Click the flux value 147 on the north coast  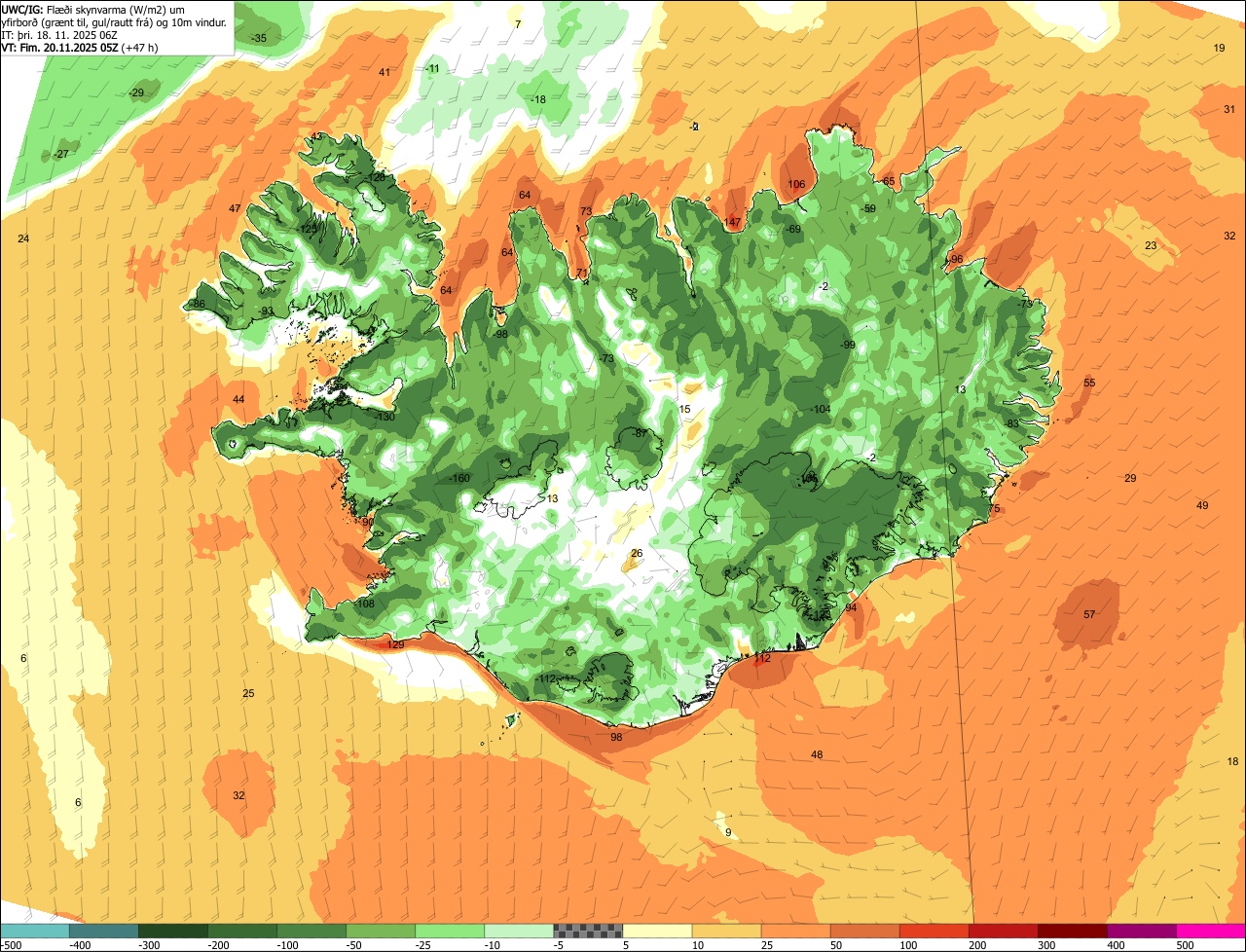733,223
